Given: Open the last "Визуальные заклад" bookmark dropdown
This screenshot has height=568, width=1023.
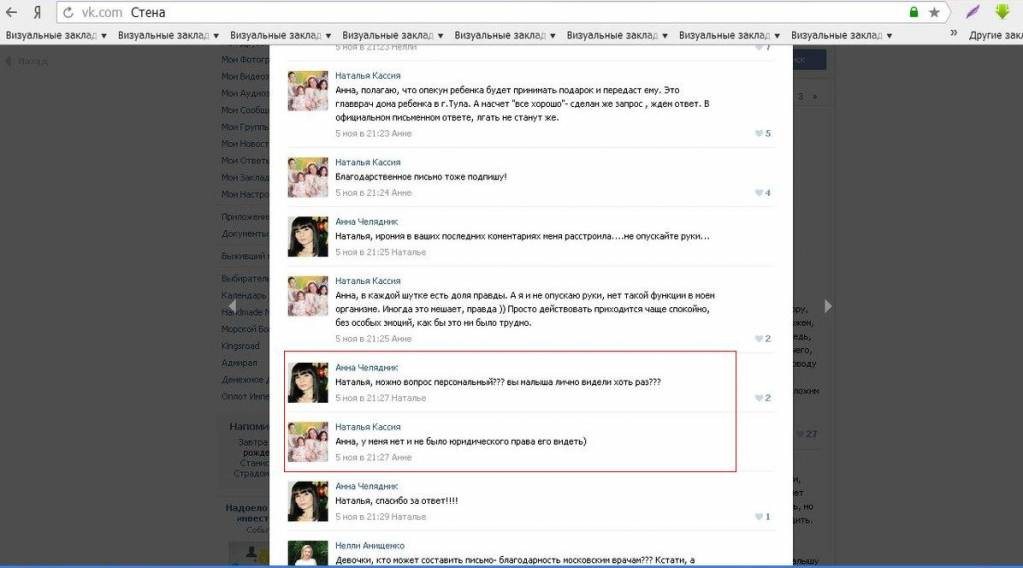Looking at the screenshot, I should click(842, 35).
